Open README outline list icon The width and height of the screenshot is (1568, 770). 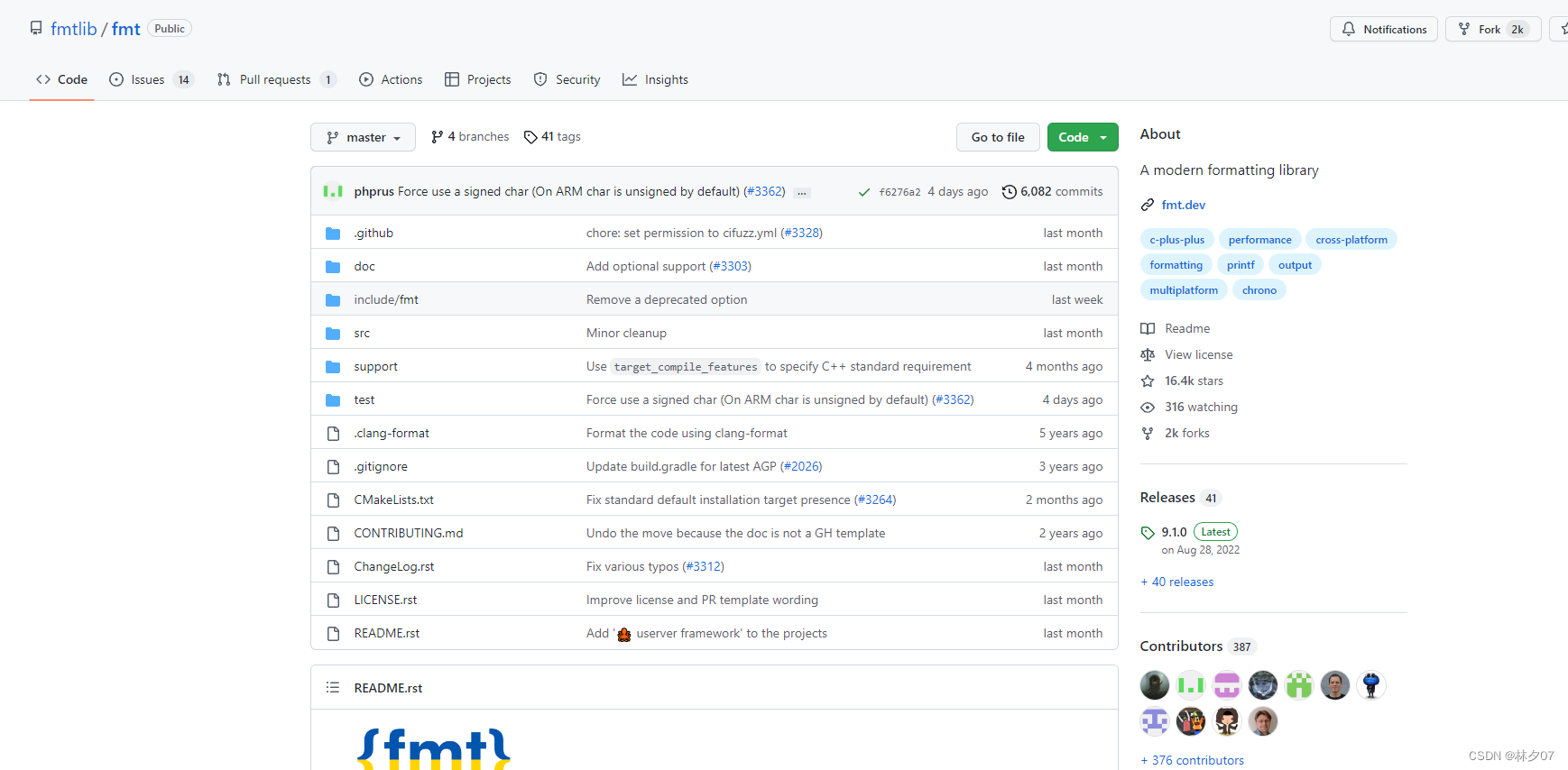pyautogui.click(x=333, y=688)
